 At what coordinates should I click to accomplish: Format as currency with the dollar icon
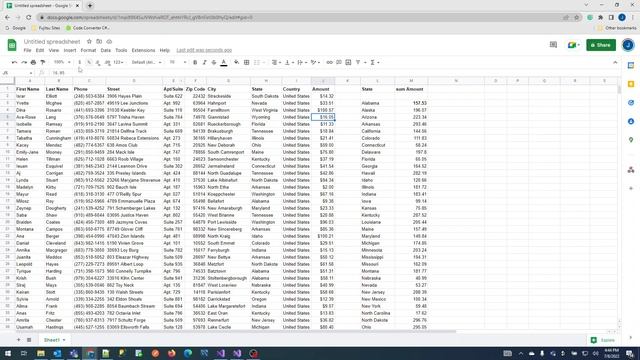click(x=80, y=62)
